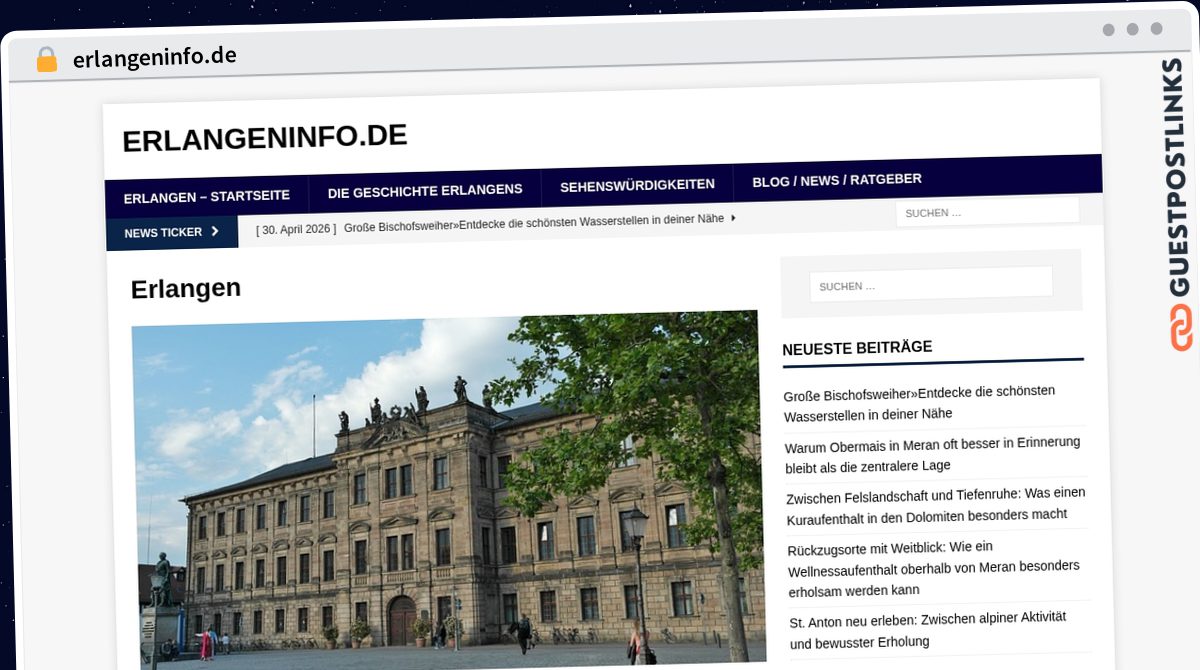
Task: Click the Neueste Beiträge heading
Action: [857, 347]
